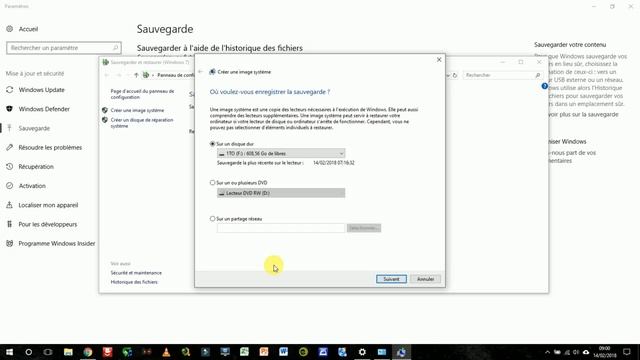Image resolution: width=640 pixels, height=360 pixels.
Task: Click the 'Pour les développeurs' icon
Action: point(9,224)
